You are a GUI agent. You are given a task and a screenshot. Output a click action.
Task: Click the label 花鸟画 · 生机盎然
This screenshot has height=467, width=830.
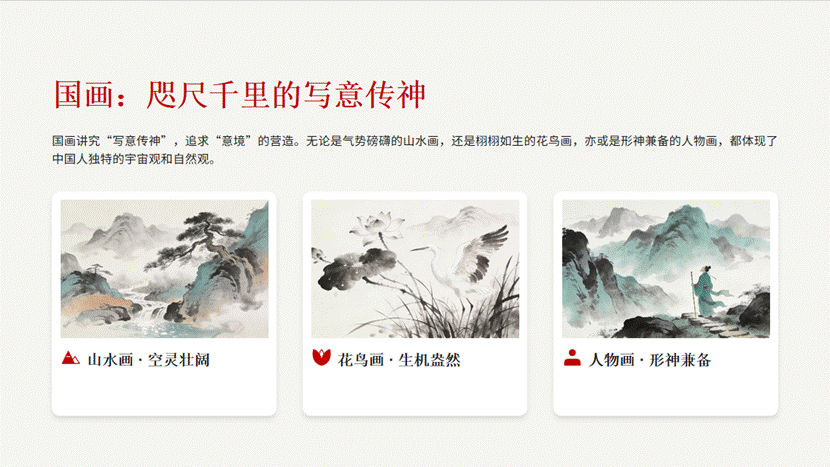coord(399,360)
